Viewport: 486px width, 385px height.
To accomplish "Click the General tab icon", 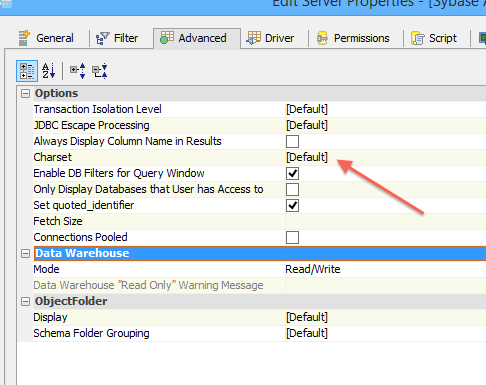I will 24,38.
